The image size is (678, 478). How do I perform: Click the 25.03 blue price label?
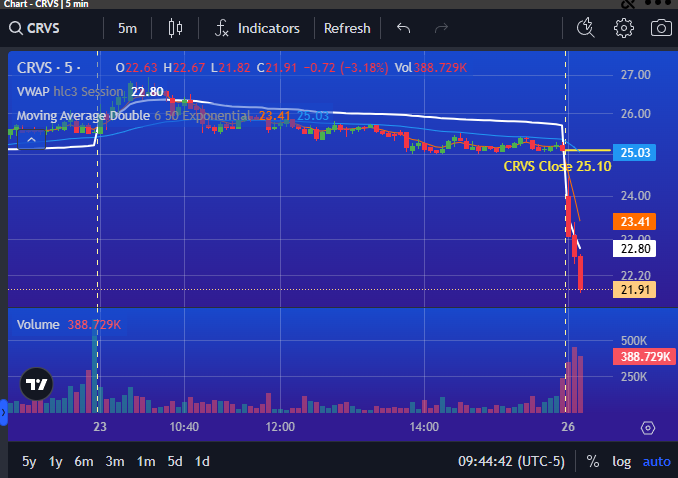pyautogui.click(x=635, y=153)
